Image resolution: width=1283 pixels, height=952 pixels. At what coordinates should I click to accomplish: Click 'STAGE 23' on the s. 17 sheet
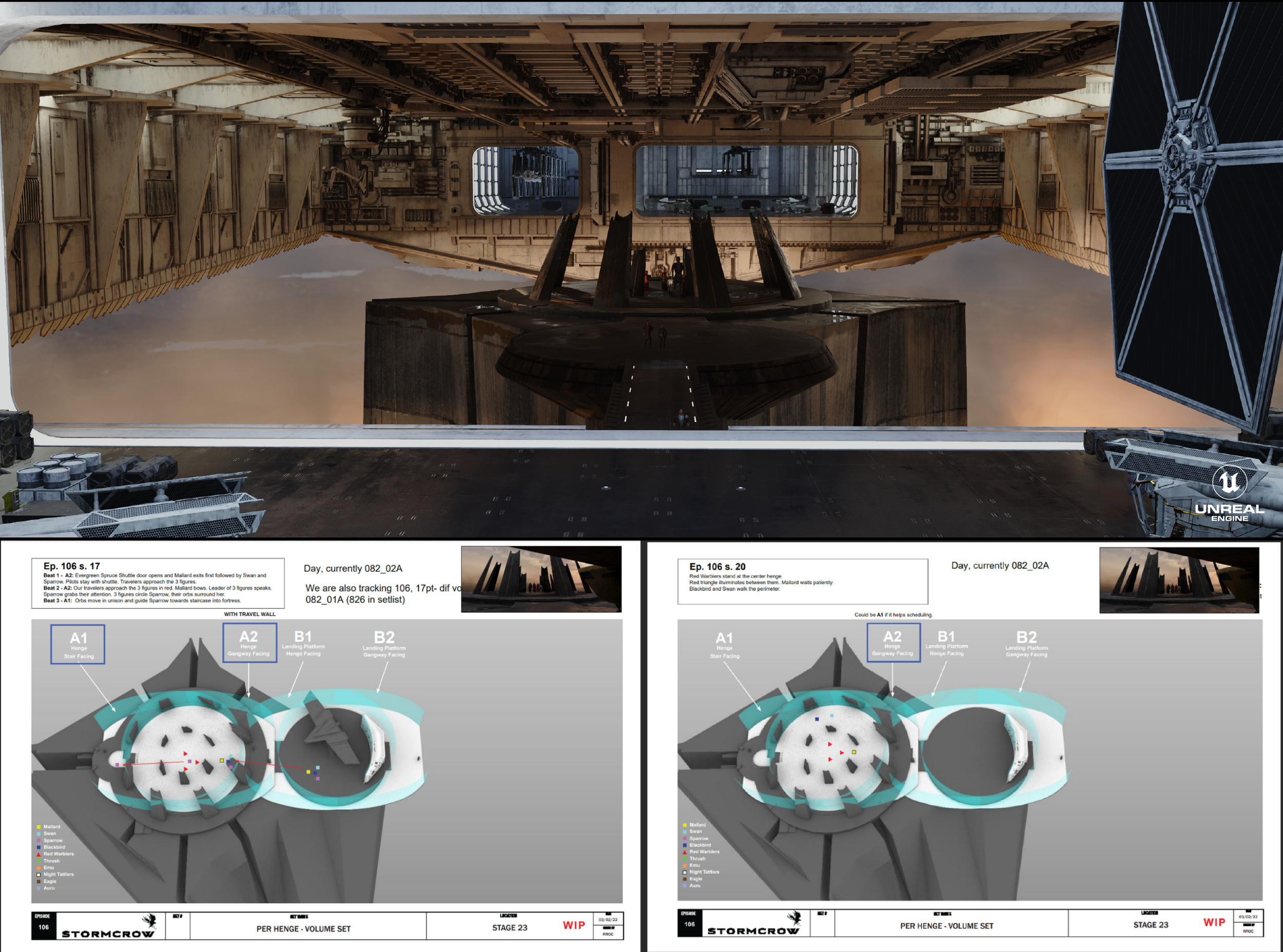pyautogui.click(x=510, y=928)
